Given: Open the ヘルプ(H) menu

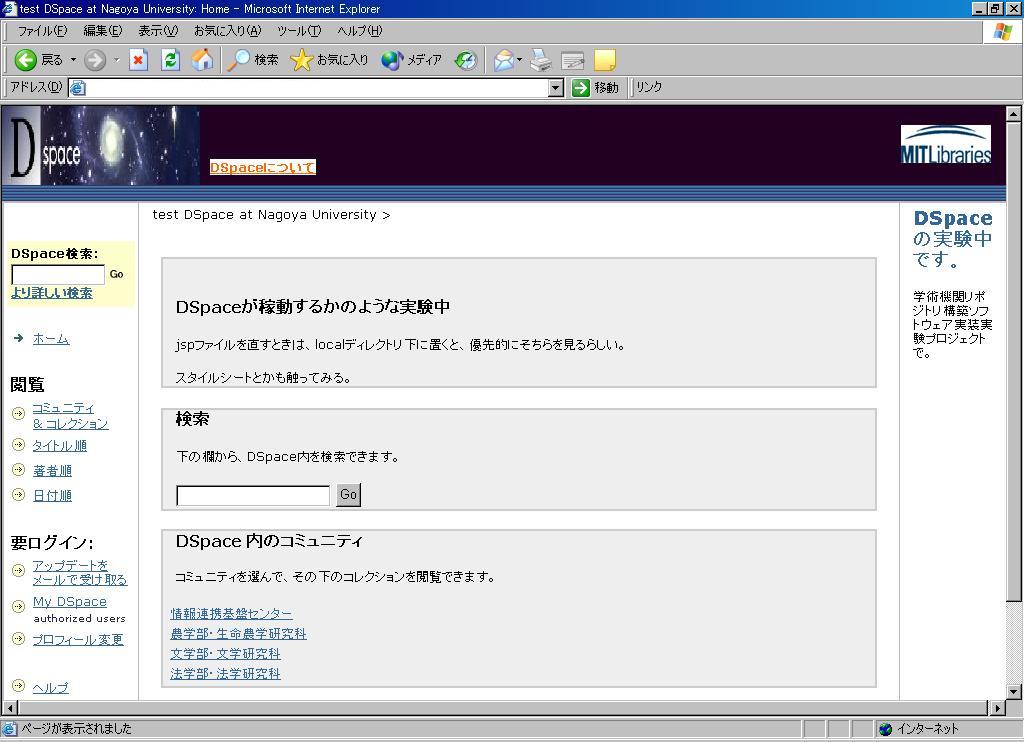Looking at the screenshot, I should tap(360, 31).
